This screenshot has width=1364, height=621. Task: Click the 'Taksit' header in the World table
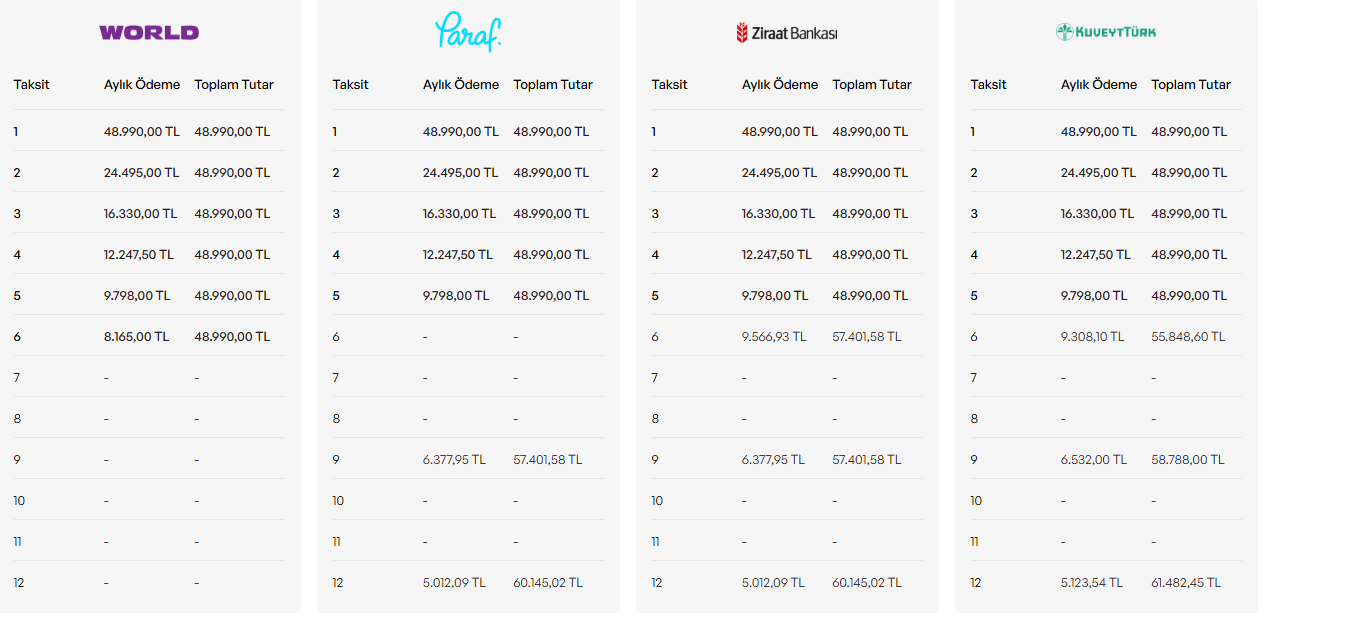click(x=32, y=85)
